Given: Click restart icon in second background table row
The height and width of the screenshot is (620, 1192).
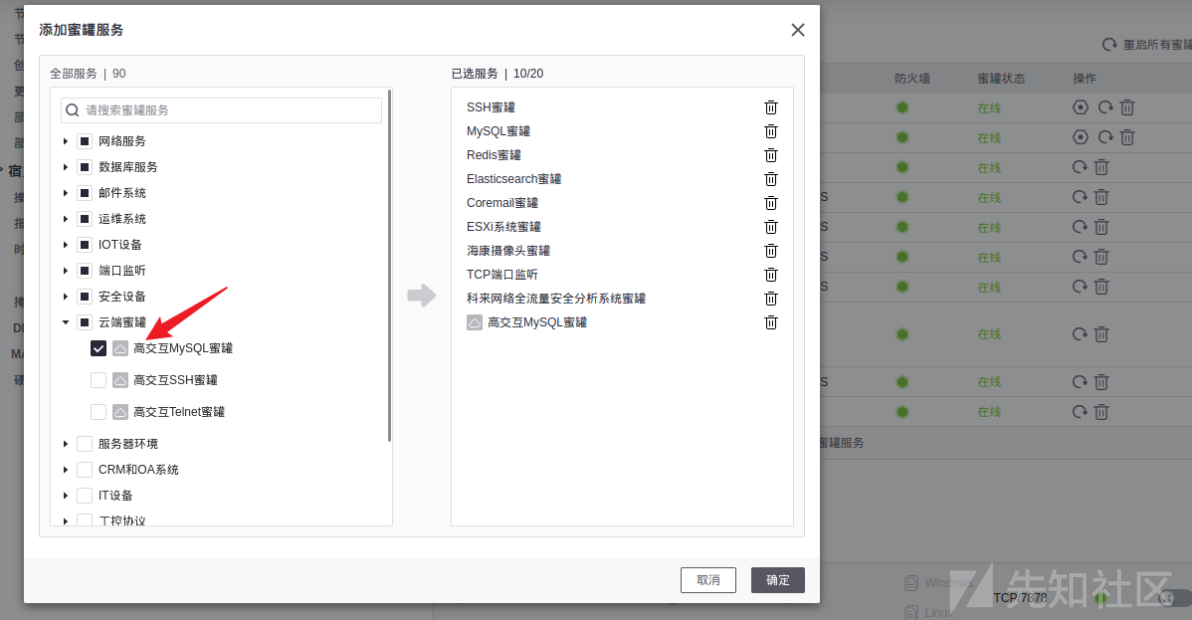Looking at the screenshot, I should pos(1105,137).
